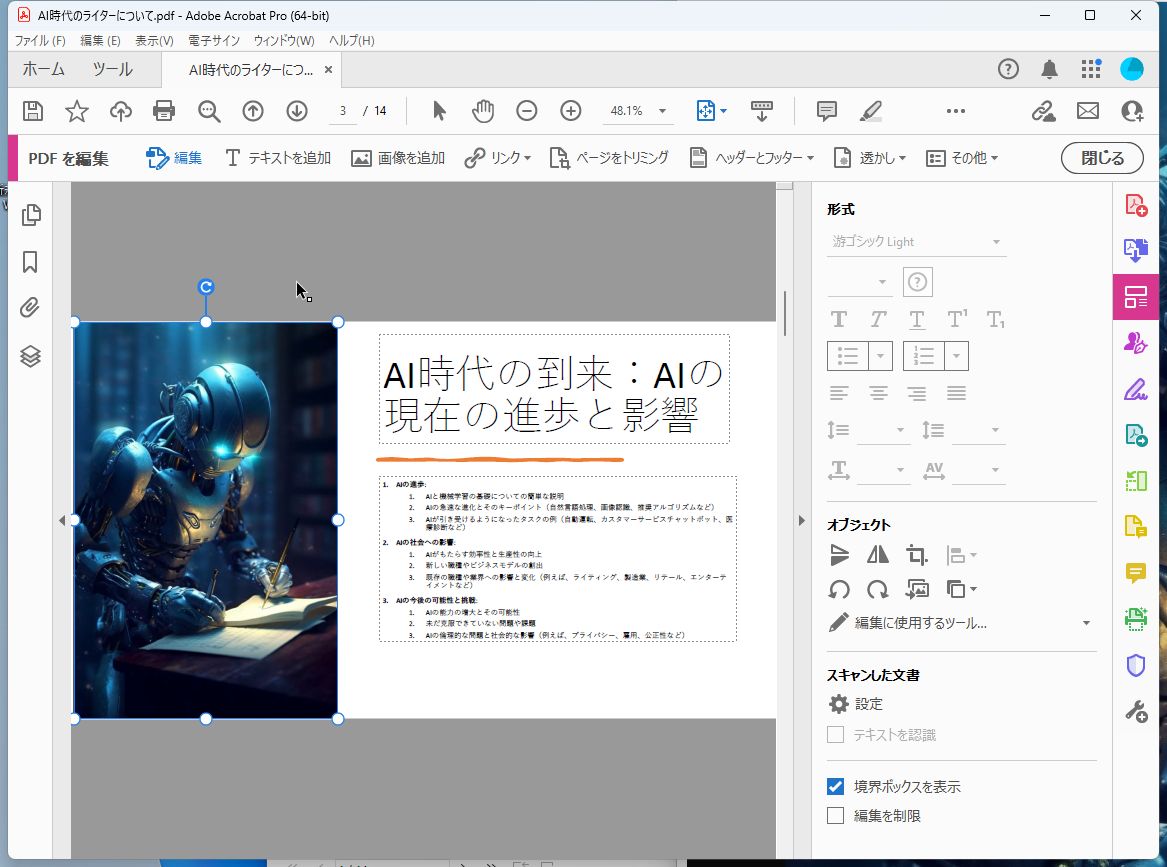Expand the zoom level 48.1% dropdown
This screenshot has width=1167, height=867.
coord(662,112)
